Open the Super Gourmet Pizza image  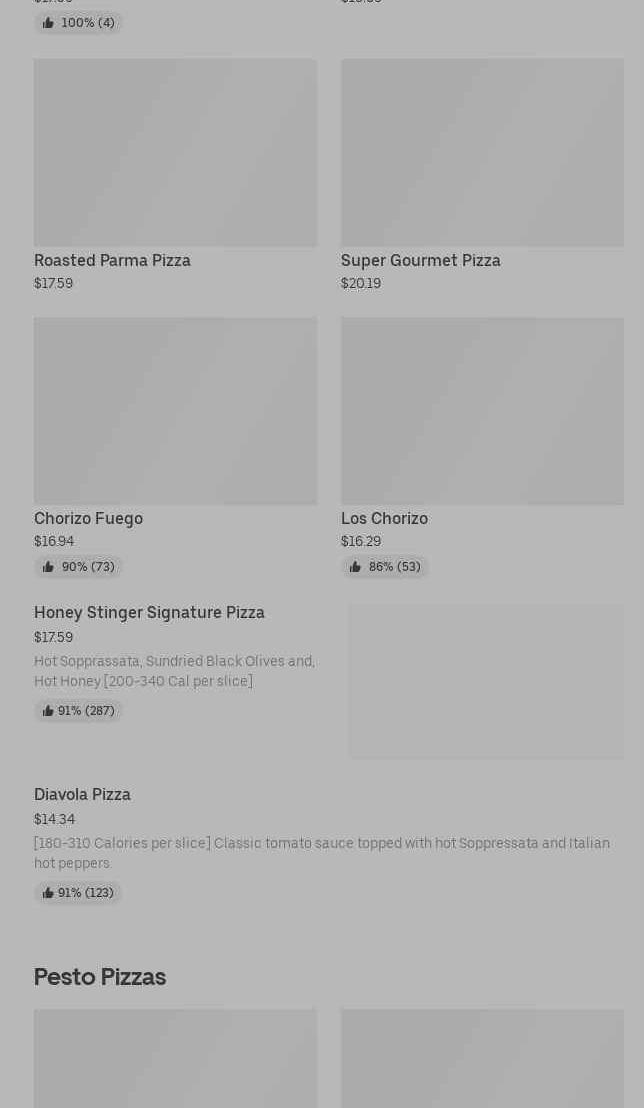pos(482,152)
